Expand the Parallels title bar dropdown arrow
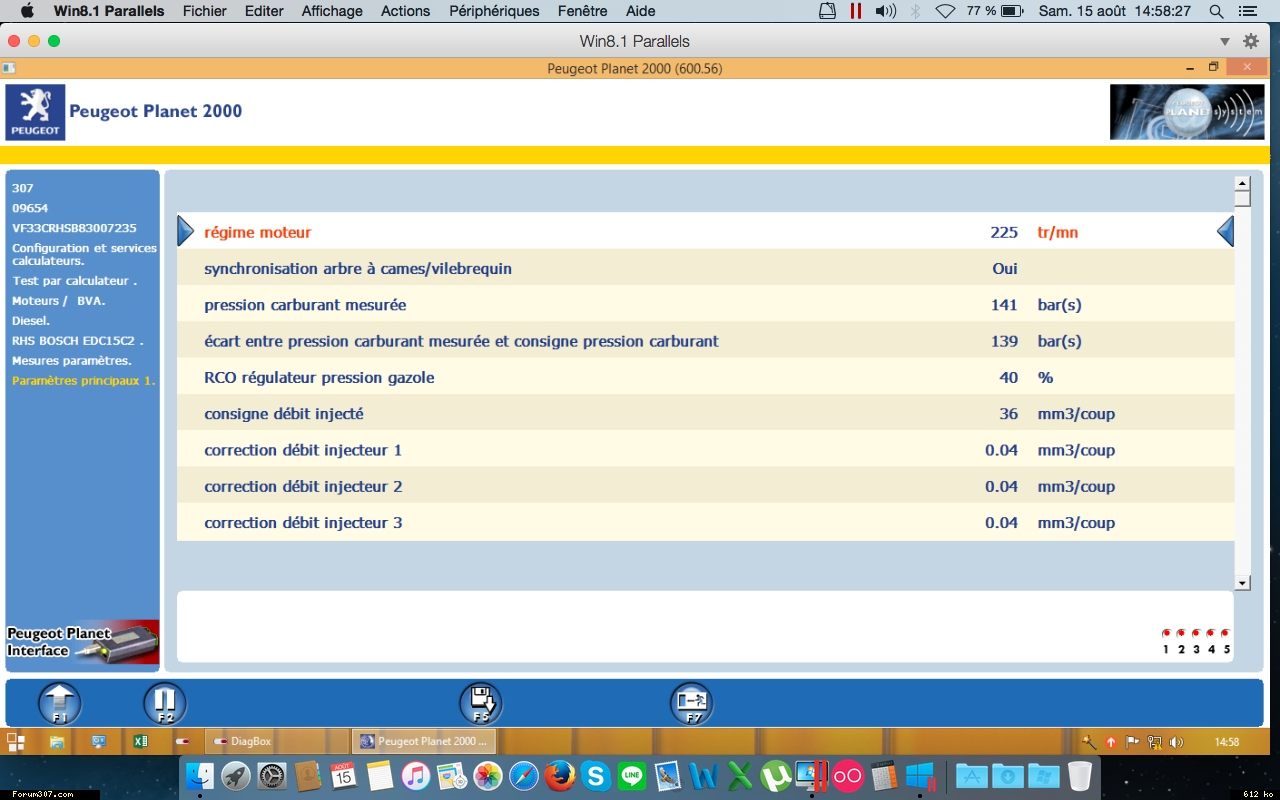The image size is (1280, 800). click(1225, 41)
